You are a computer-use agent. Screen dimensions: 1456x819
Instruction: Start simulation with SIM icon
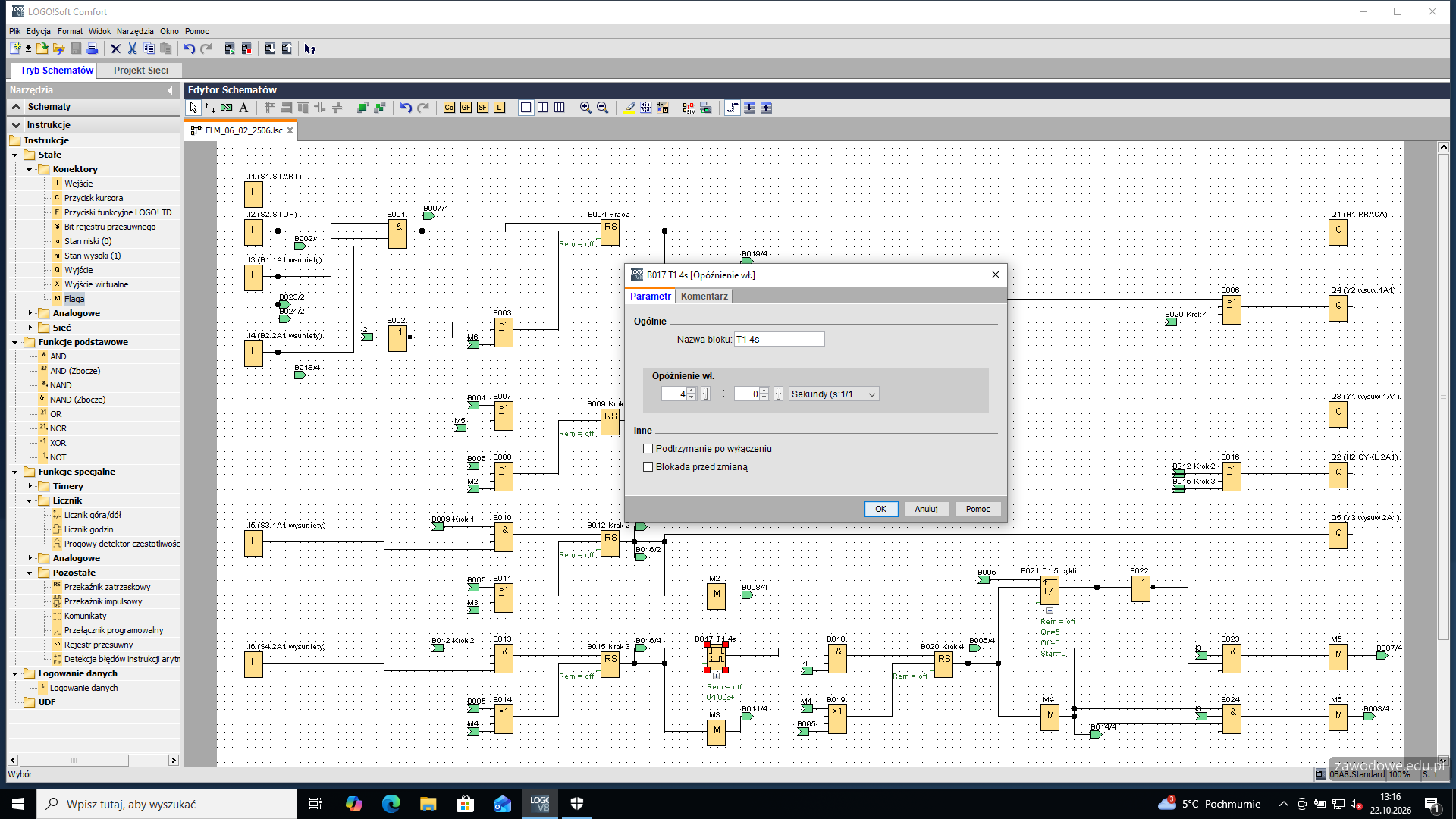click(x=689, y=108)
